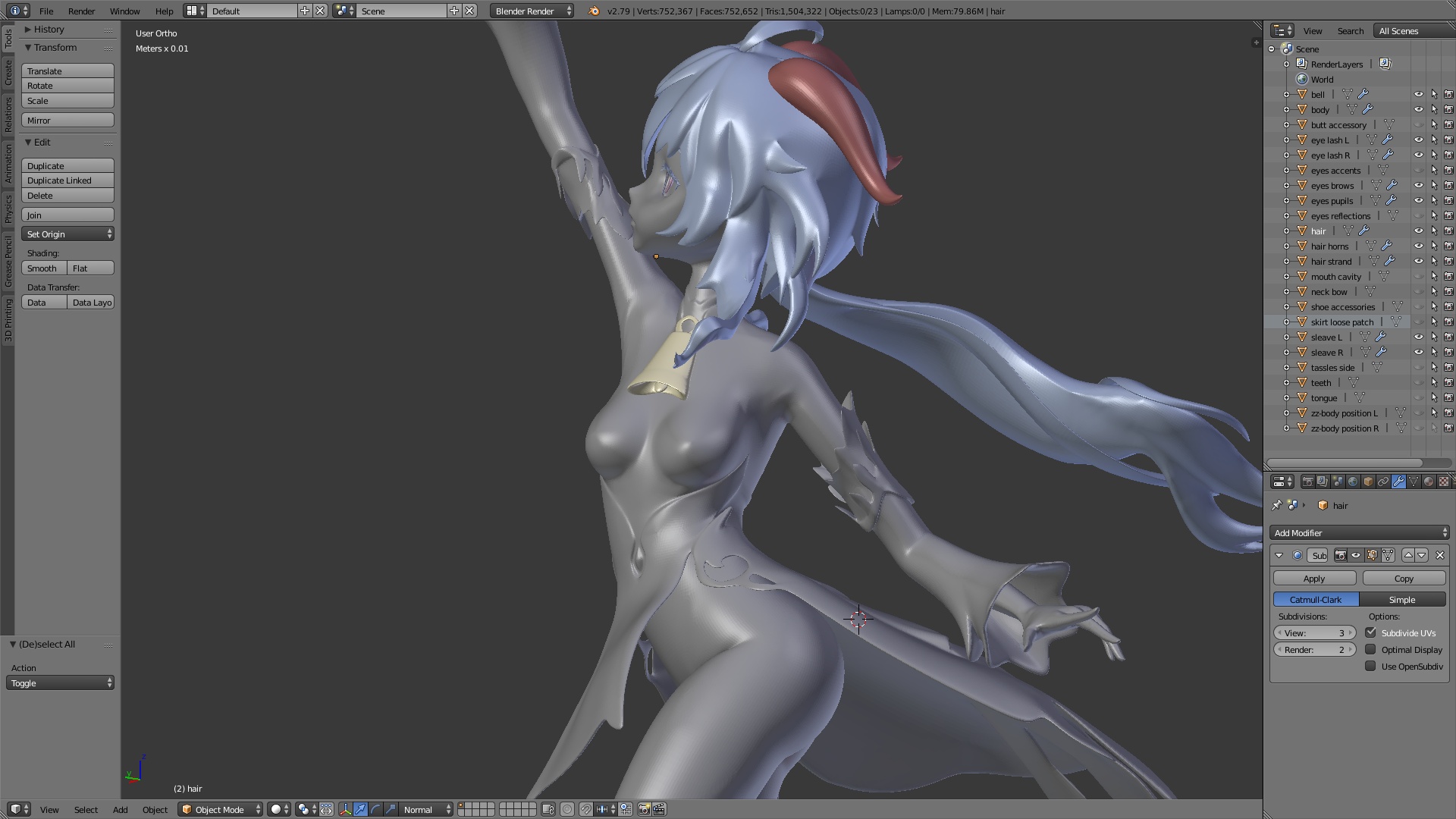Click the View subdivisions value field
Viewport: 1456px width, 819px height.
pos(1314,632)
